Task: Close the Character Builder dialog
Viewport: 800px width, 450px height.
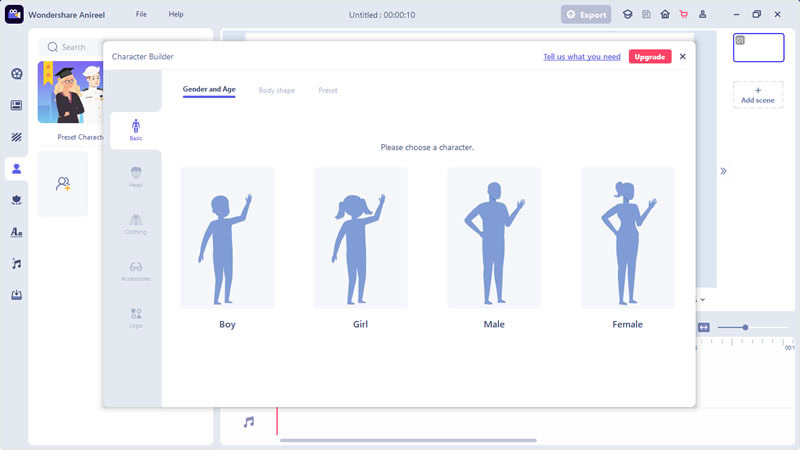Action: pos(683,57)
